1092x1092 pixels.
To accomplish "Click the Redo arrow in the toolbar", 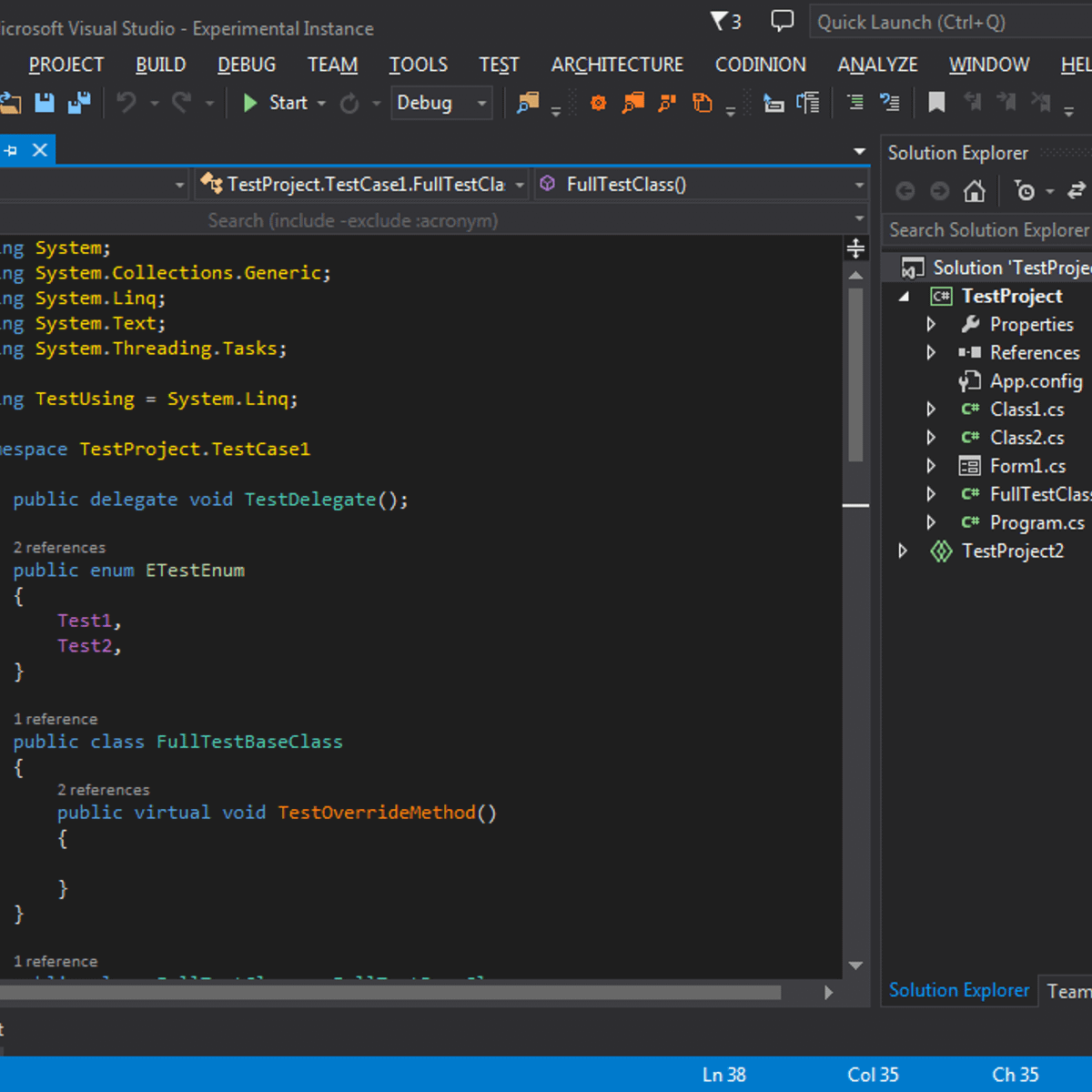I will (x=182, y=103).
